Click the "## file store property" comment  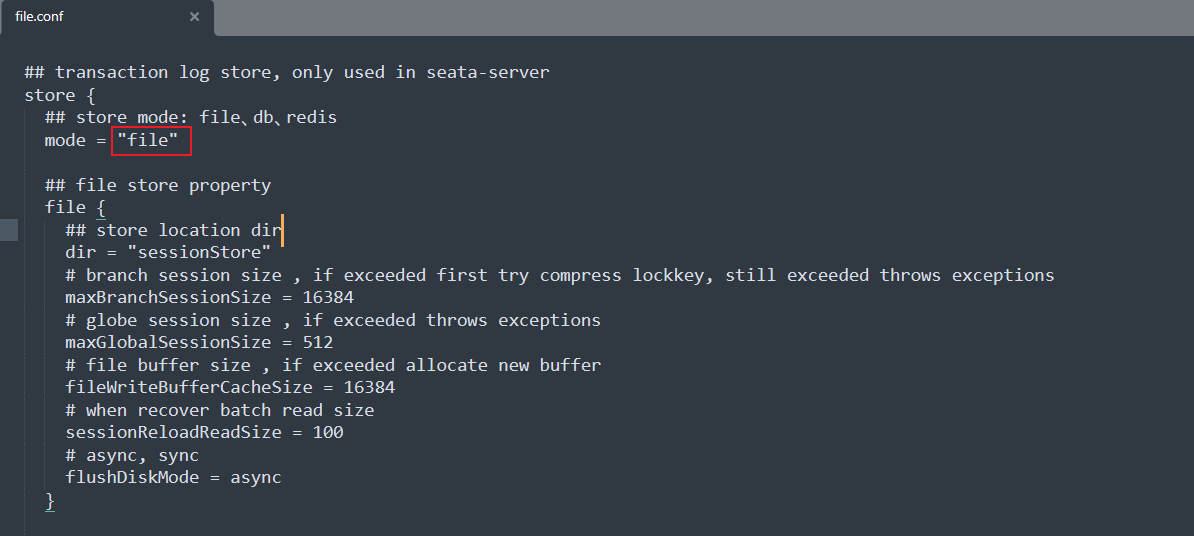[x=158, y=186]
